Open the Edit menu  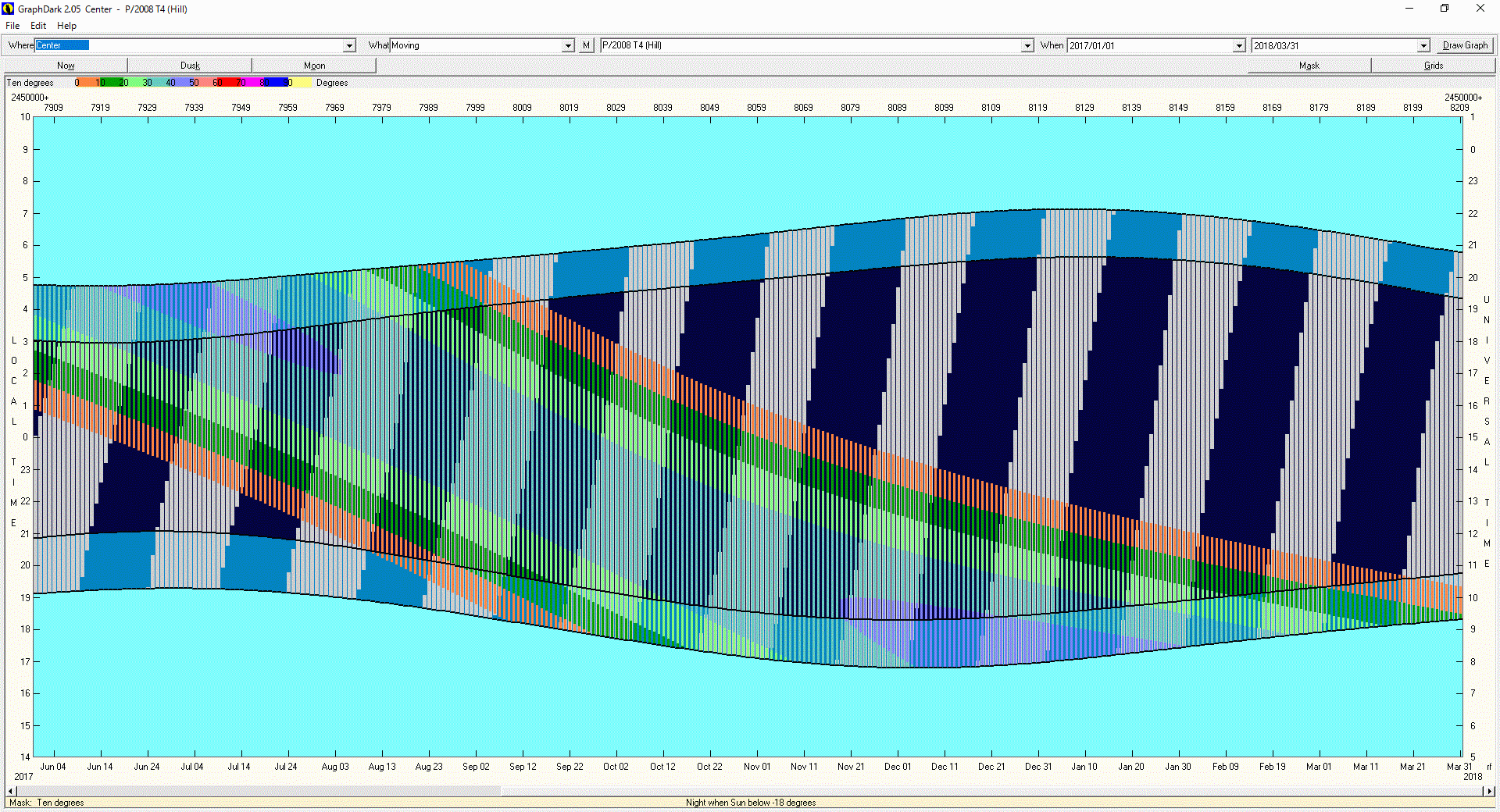[x=38, y=26]
